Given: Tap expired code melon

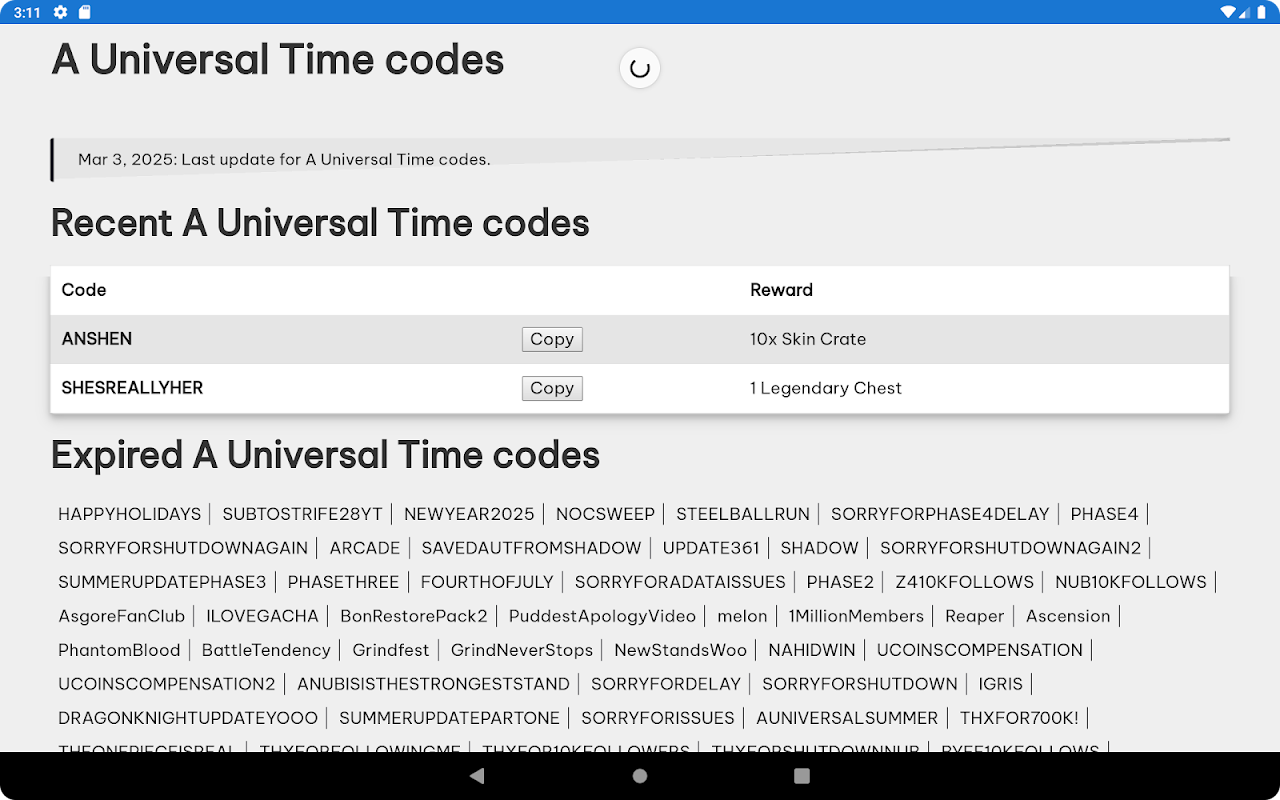Looking at the screenshot, I should pos(742,616).
